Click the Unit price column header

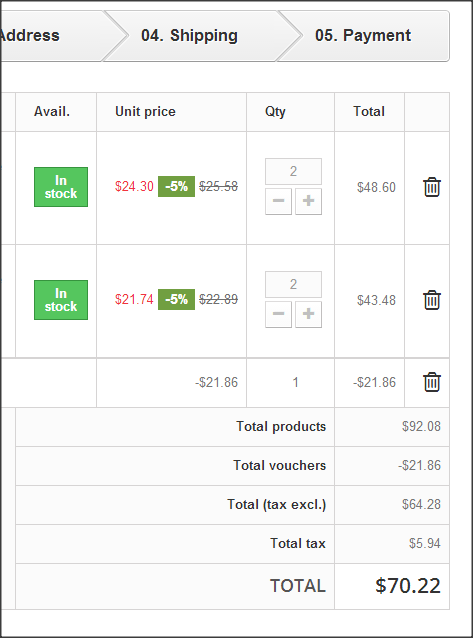pyautogui.click(x=145, y=111)
